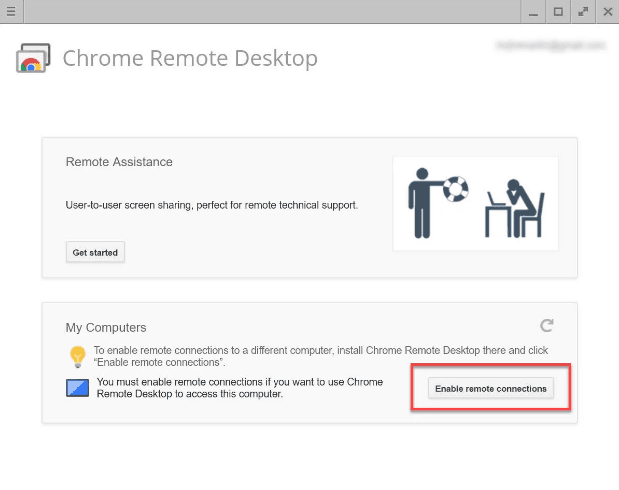Image resolution: width=619 pixels, height=490 pixels.
Task: Close the Chrome Remote Desktop window
Action: pyautogui.click(x=606, y=11)
